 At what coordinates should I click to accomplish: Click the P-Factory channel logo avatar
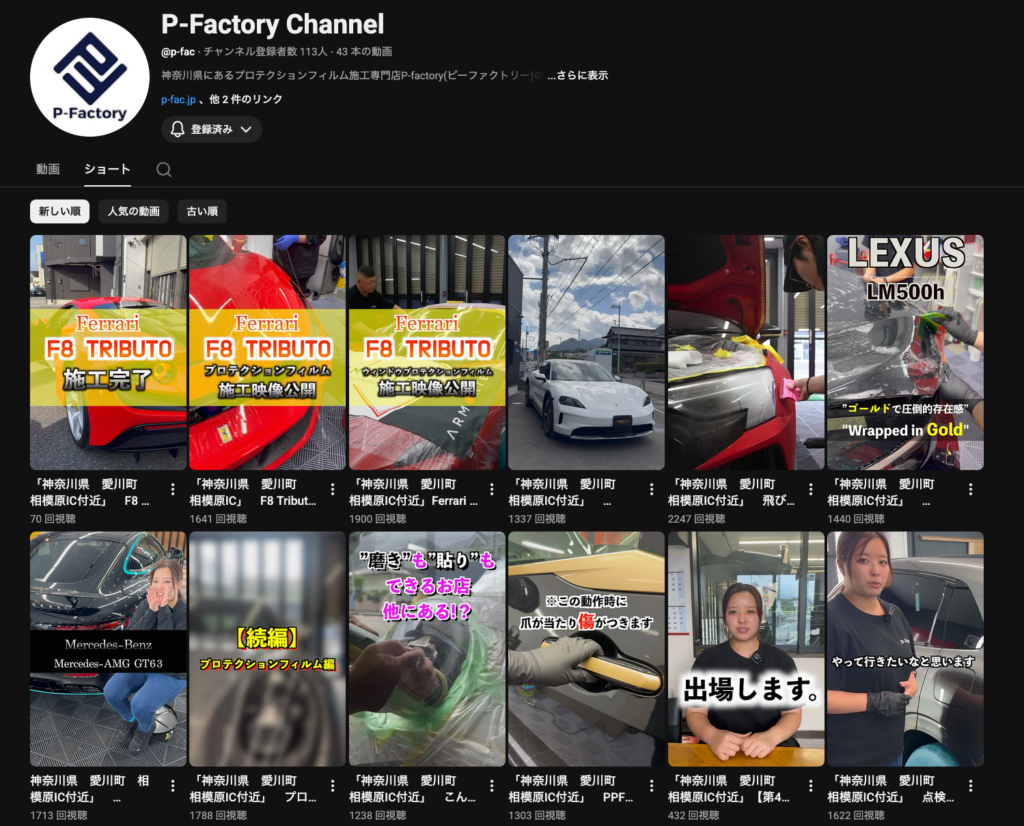pos(88,76)
